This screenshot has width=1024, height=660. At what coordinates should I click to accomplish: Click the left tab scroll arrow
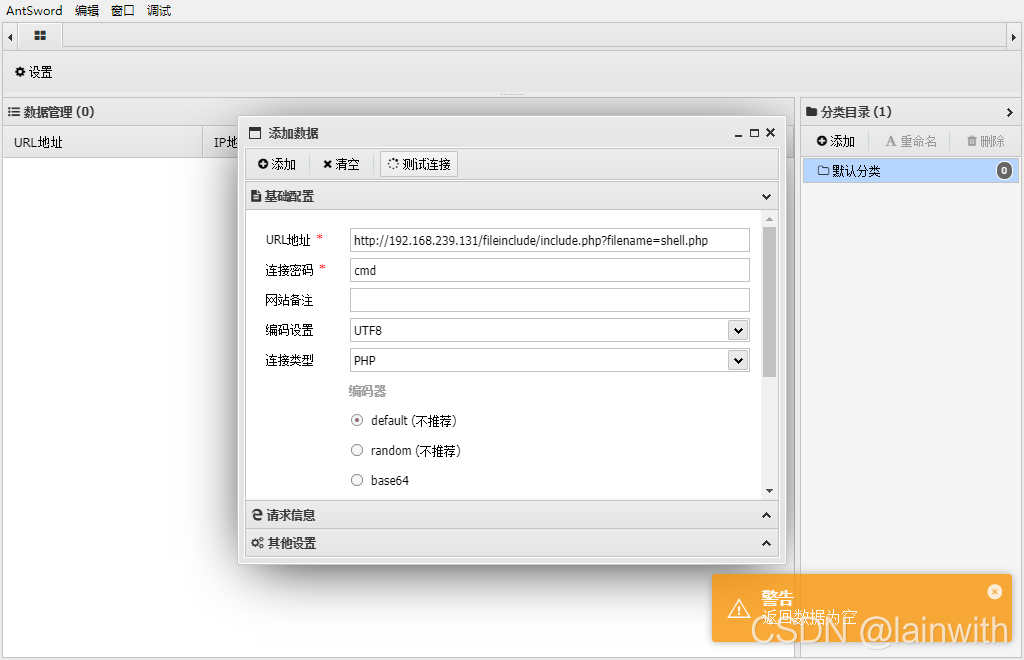[10, 37]
